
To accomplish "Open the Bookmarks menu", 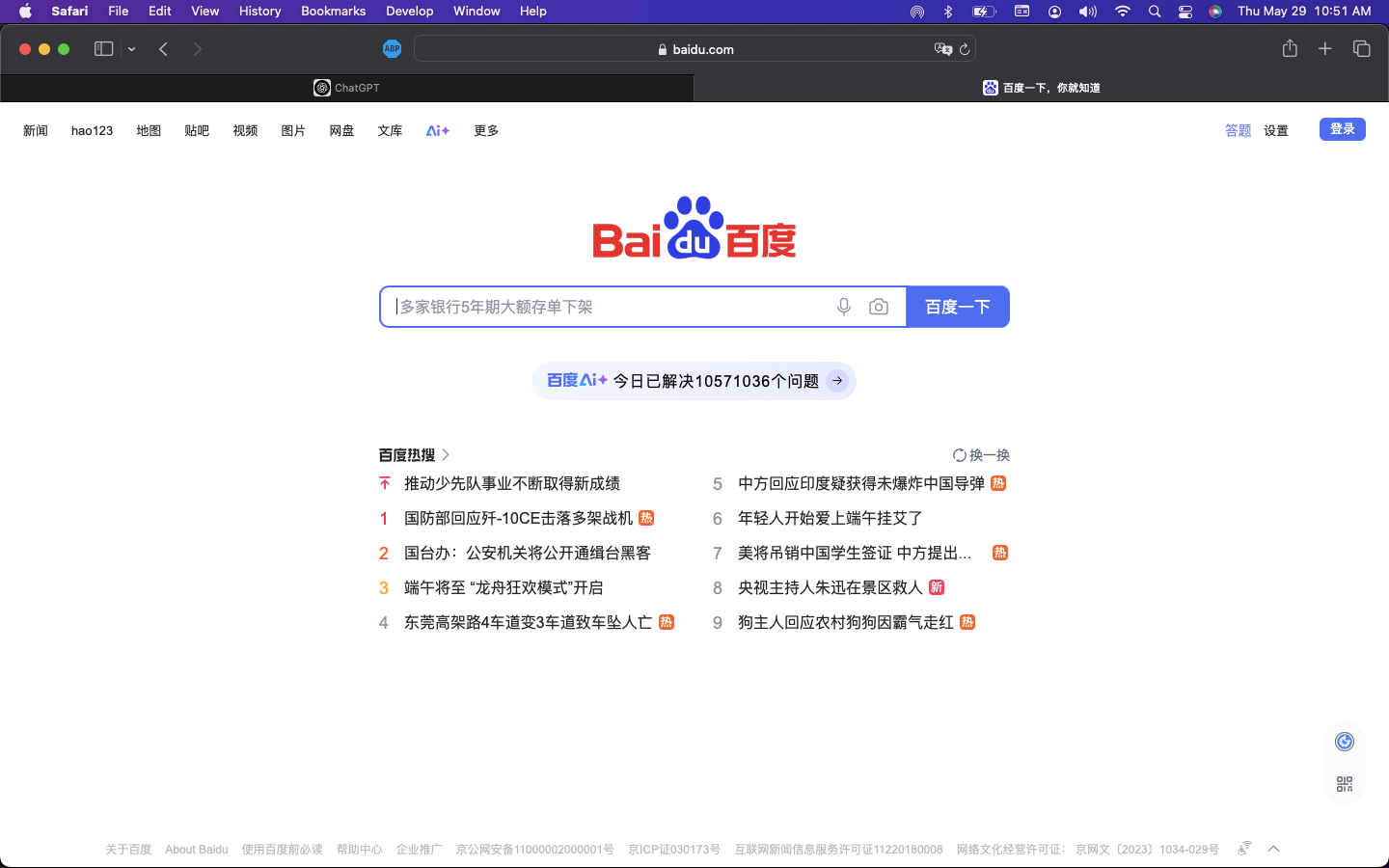I will (x=333, y=12).
